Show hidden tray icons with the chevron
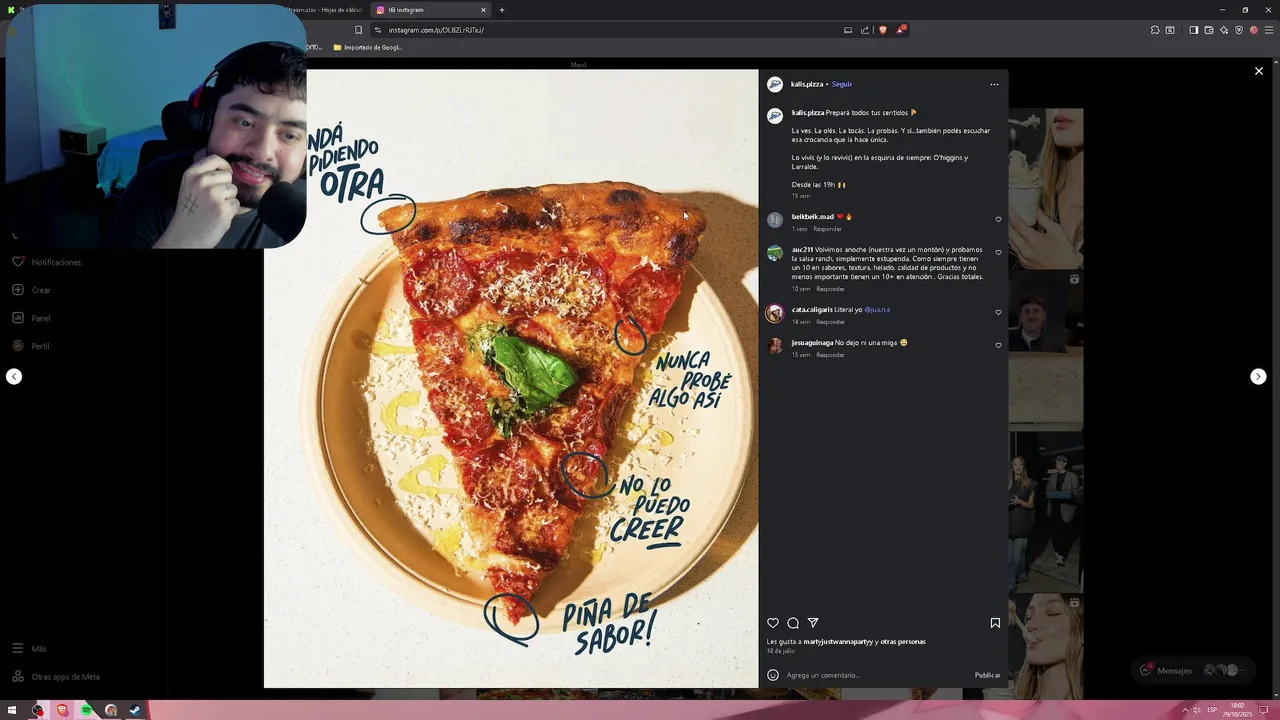This screenshot has height=720, width=1280. tap(1185, 710)
